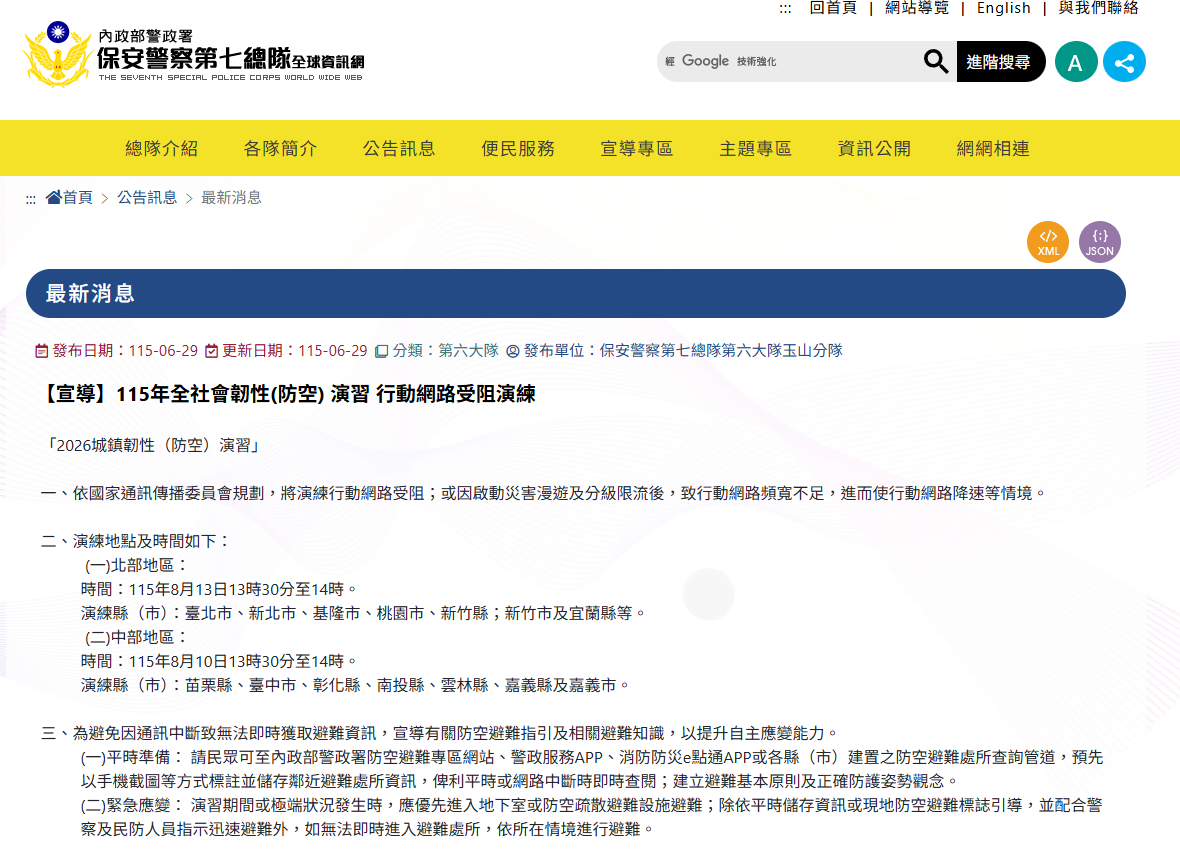Click calendar icon beside 發布日期
The height and width of the screenshot is (859, 1180).
42,351
